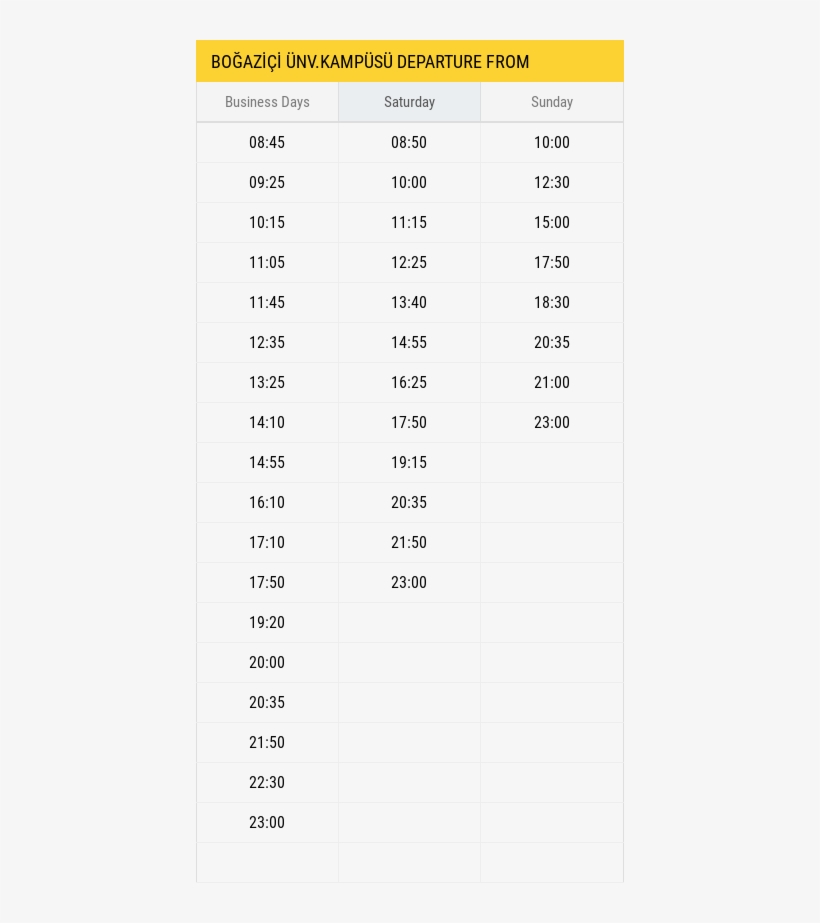Select the 13:40 departure time

pos(409,303)
